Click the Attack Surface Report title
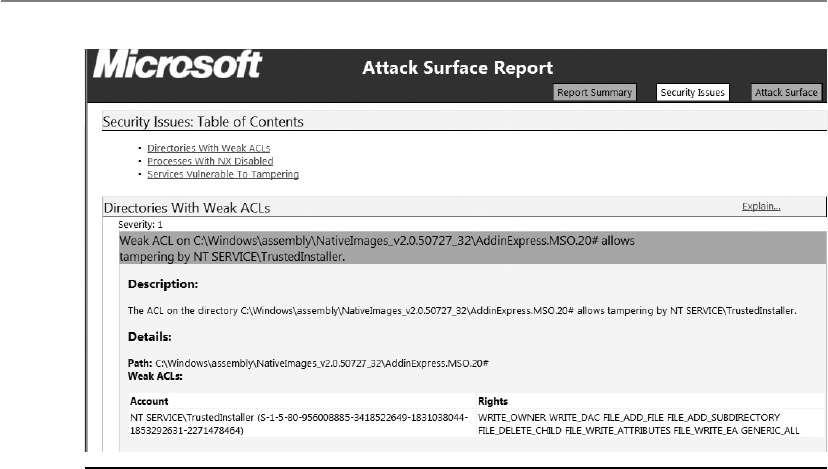This screenshot has height=469, width=828. tap(457, 68)
